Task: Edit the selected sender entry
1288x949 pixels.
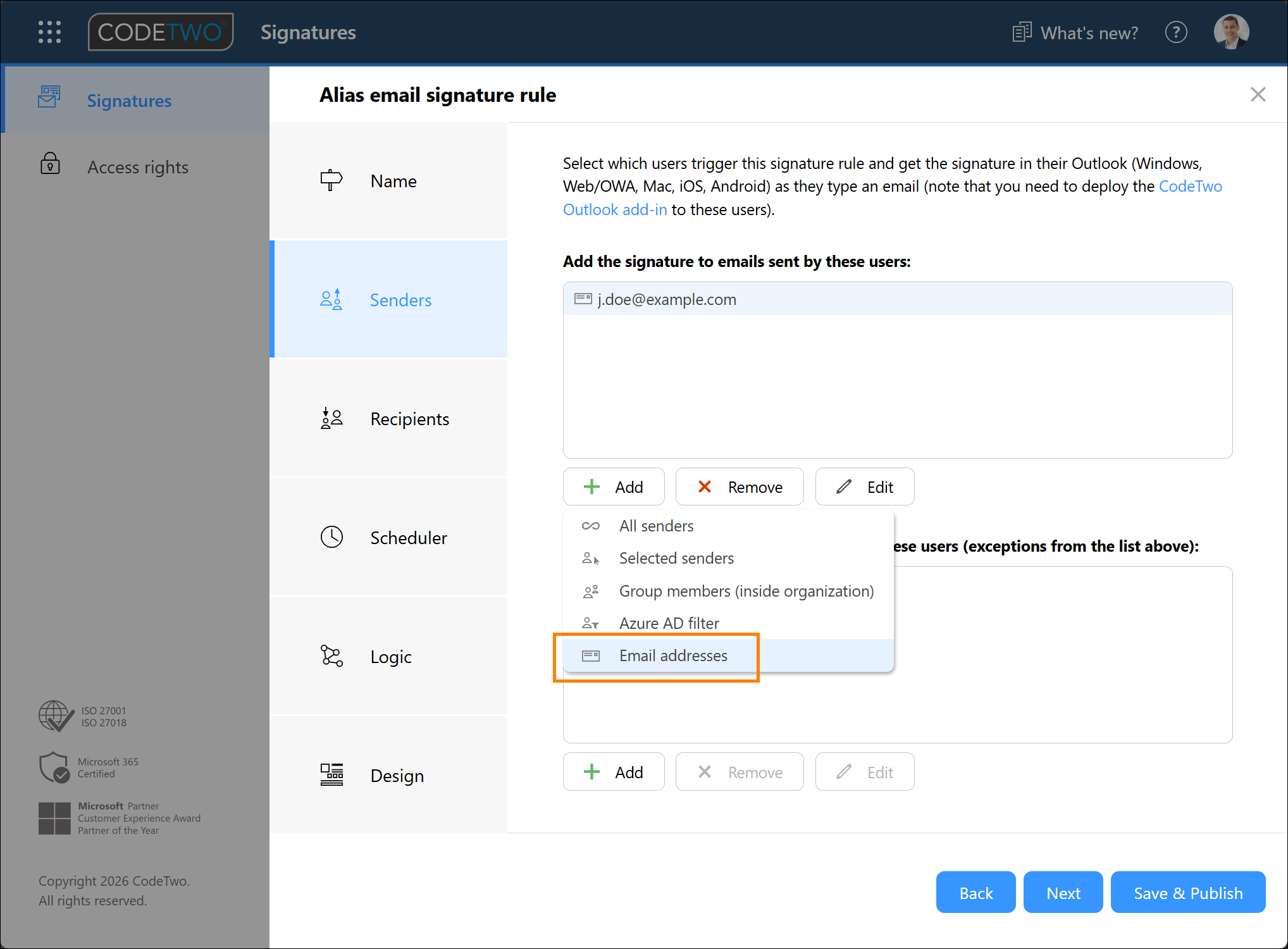Action: click(x=865, y=487)
